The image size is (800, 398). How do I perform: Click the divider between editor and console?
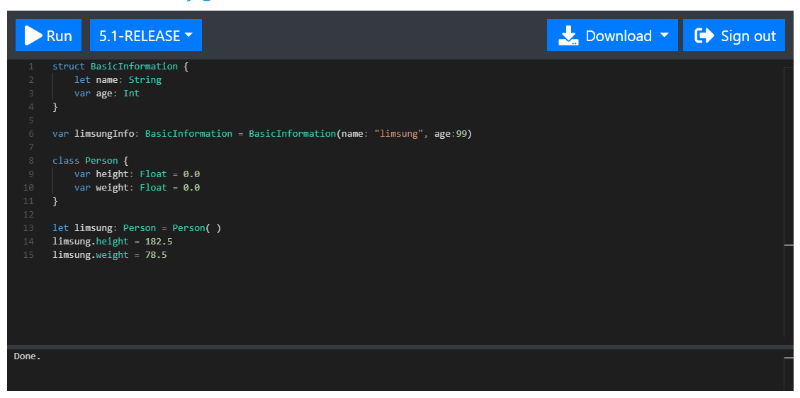click(x=401, y=347)
